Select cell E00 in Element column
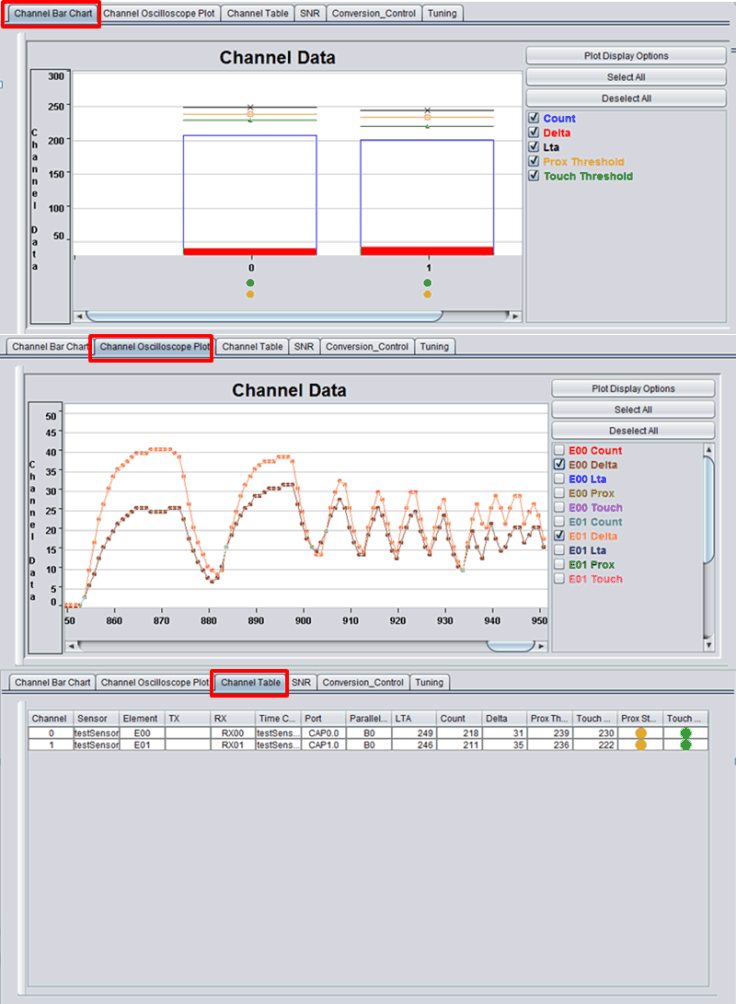The image size is (736, 1004). [x=142, y=733]
